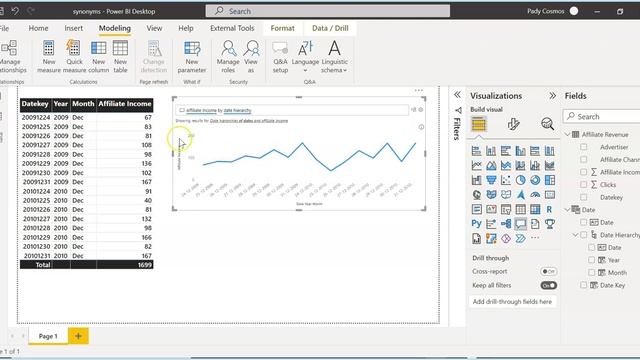640x360 pixels.
Task: Collapse the Visualizations pane
Action: coord(552,96)
